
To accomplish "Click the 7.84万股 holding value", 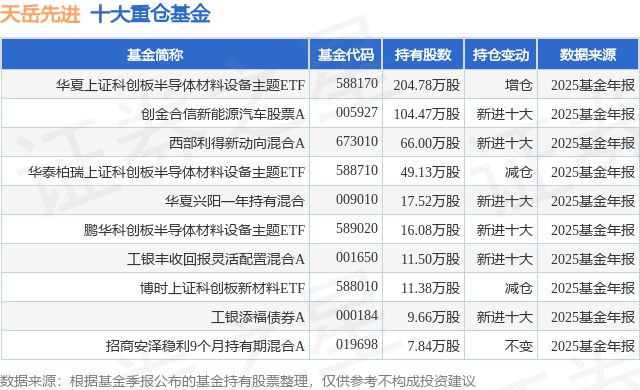I will [x=433, y=346].
